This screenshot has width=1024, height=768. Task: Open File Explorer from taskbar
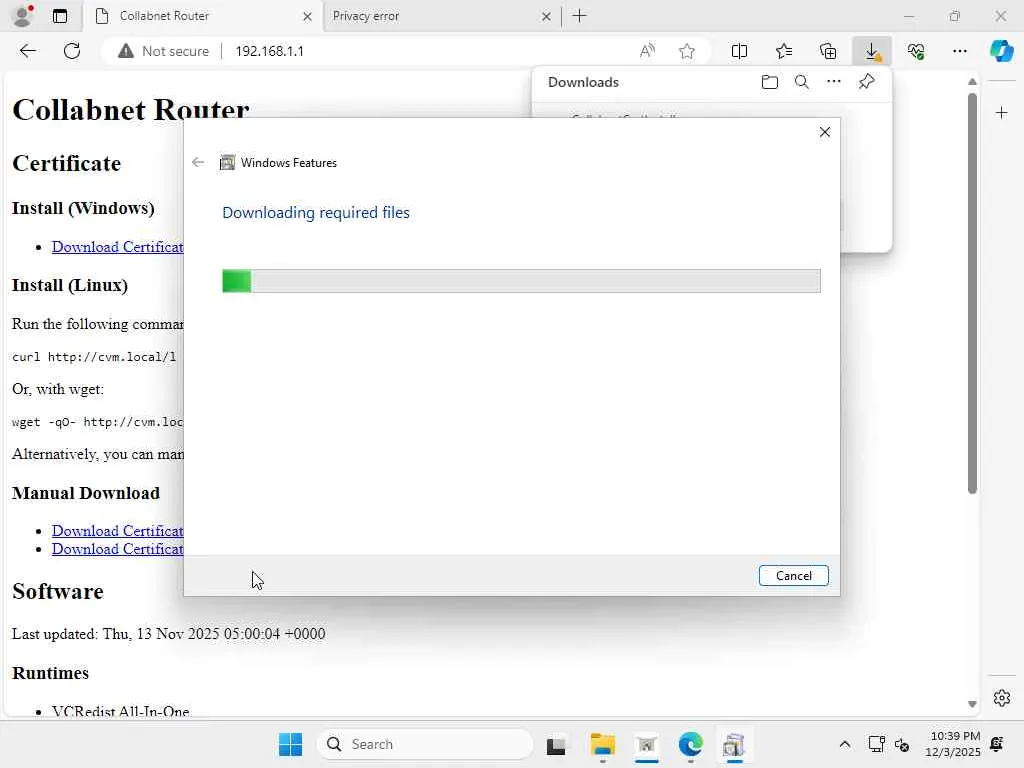click(x=602, y=744)
